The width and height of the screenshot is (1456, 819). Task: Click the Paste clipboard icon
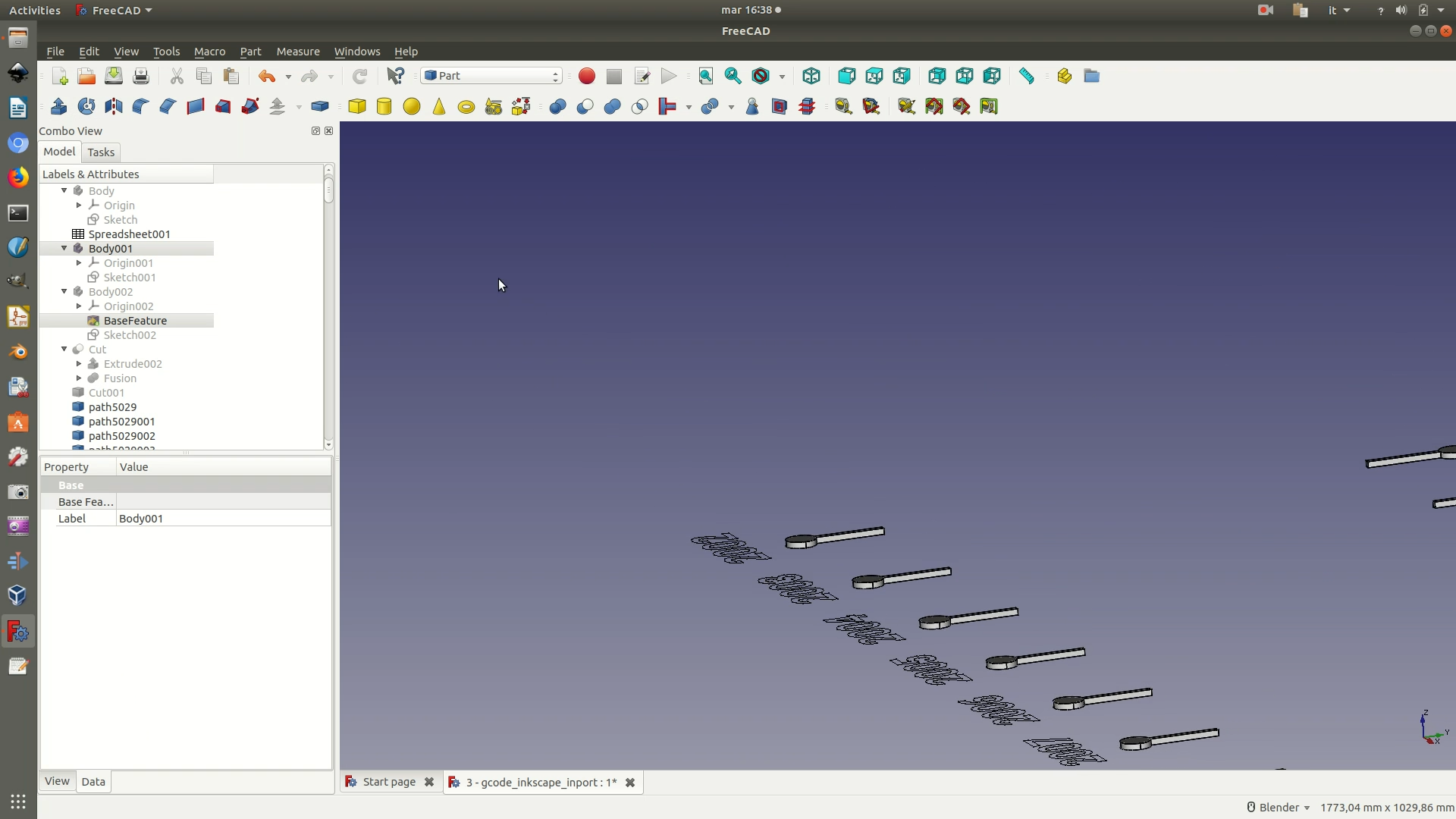point(231,76)
